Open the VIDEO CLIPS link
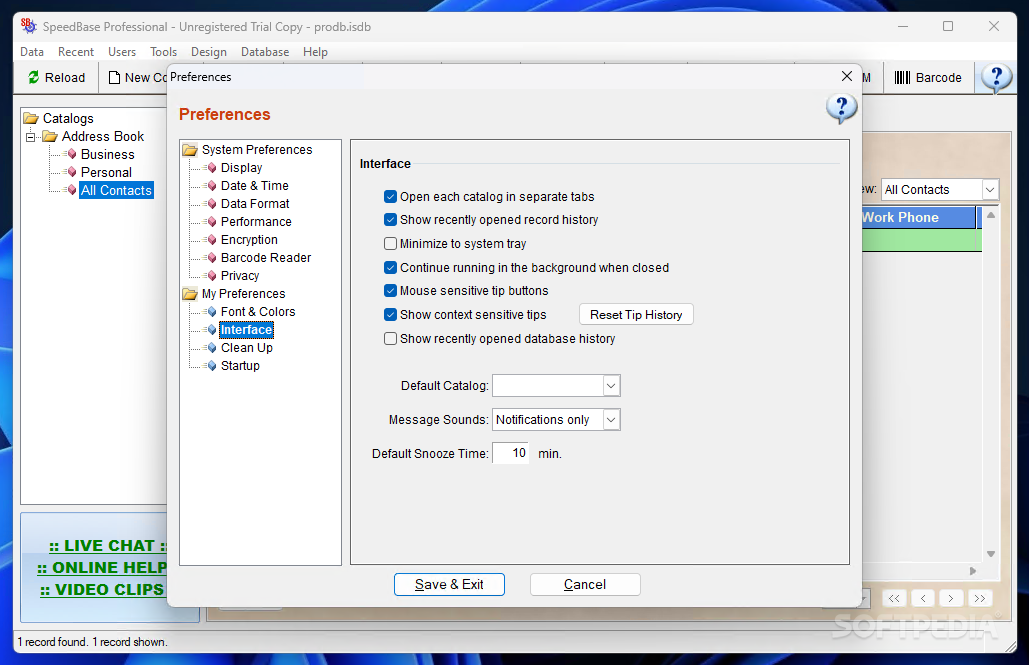The width and height of the screenshot is (1029, 665). [102, 590]
